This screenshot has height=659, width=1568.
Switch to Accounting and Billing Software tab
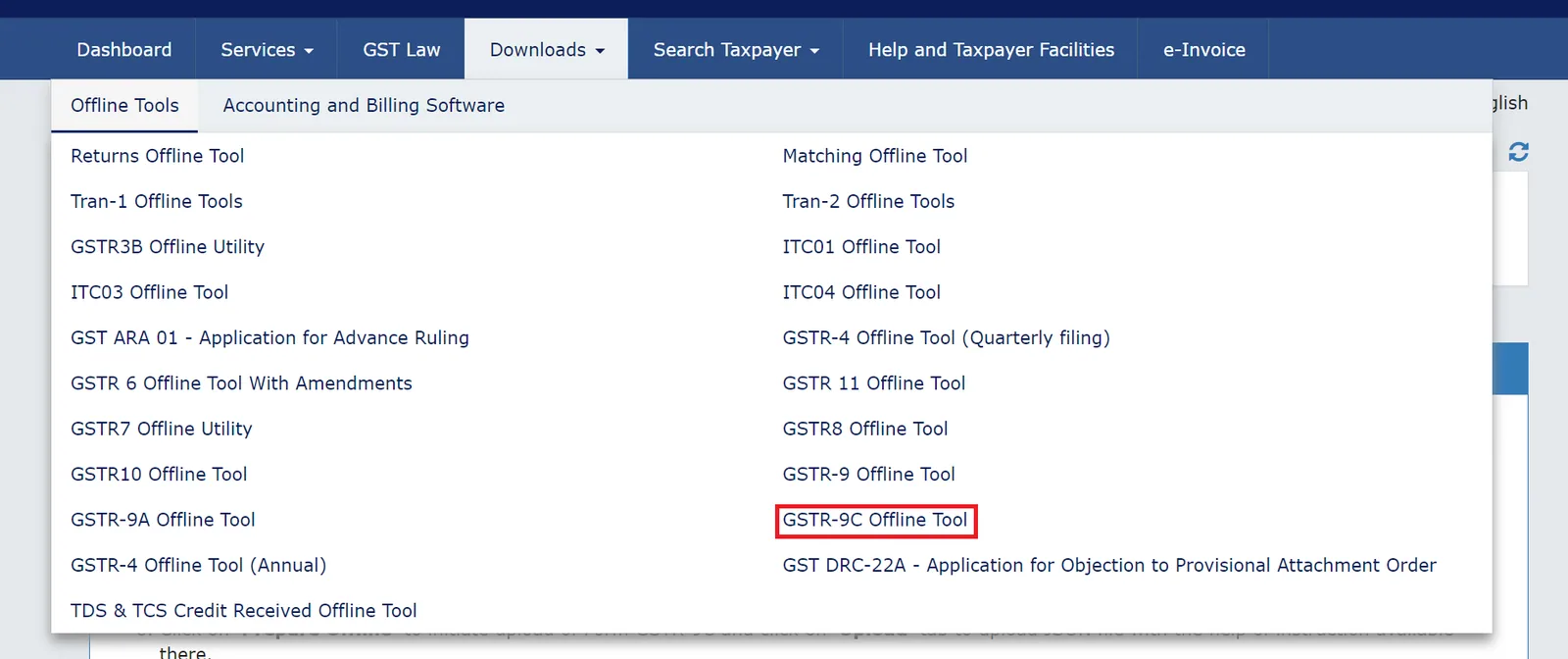tap(364, 105)
